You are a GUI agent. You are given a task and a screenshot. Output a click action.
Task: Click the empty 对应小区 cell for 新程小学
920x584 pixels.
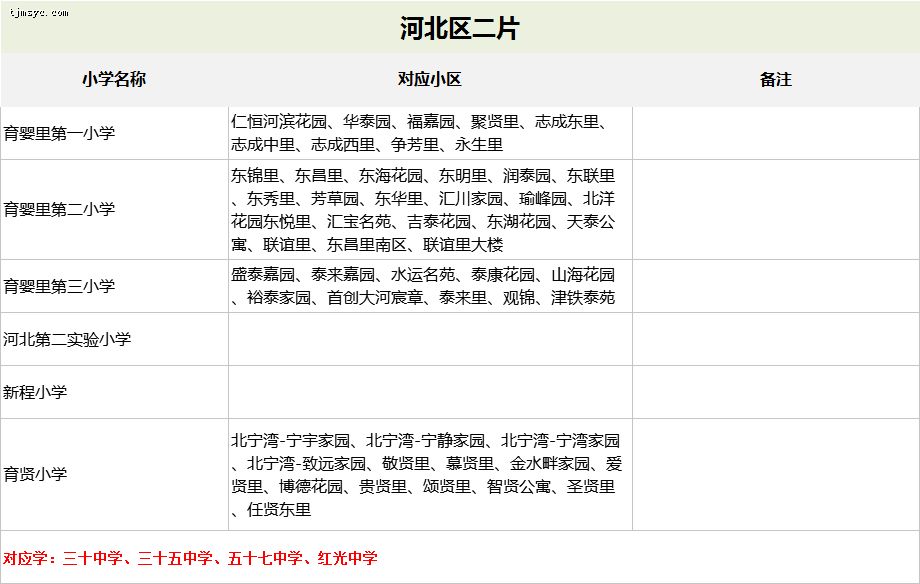click(430, 392)
